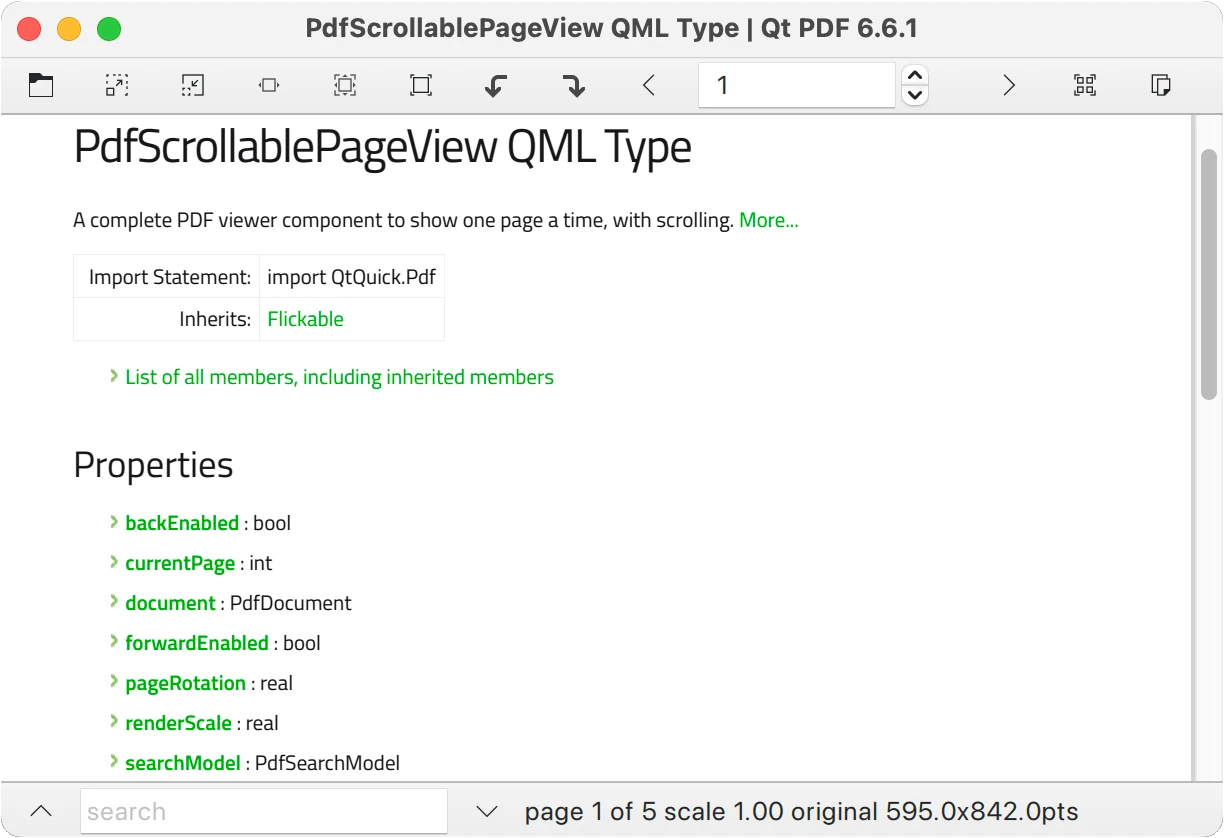Open the thumbnail grid view icon
The width and height of the screenshot is (1224, 838).
(1085, 85)
